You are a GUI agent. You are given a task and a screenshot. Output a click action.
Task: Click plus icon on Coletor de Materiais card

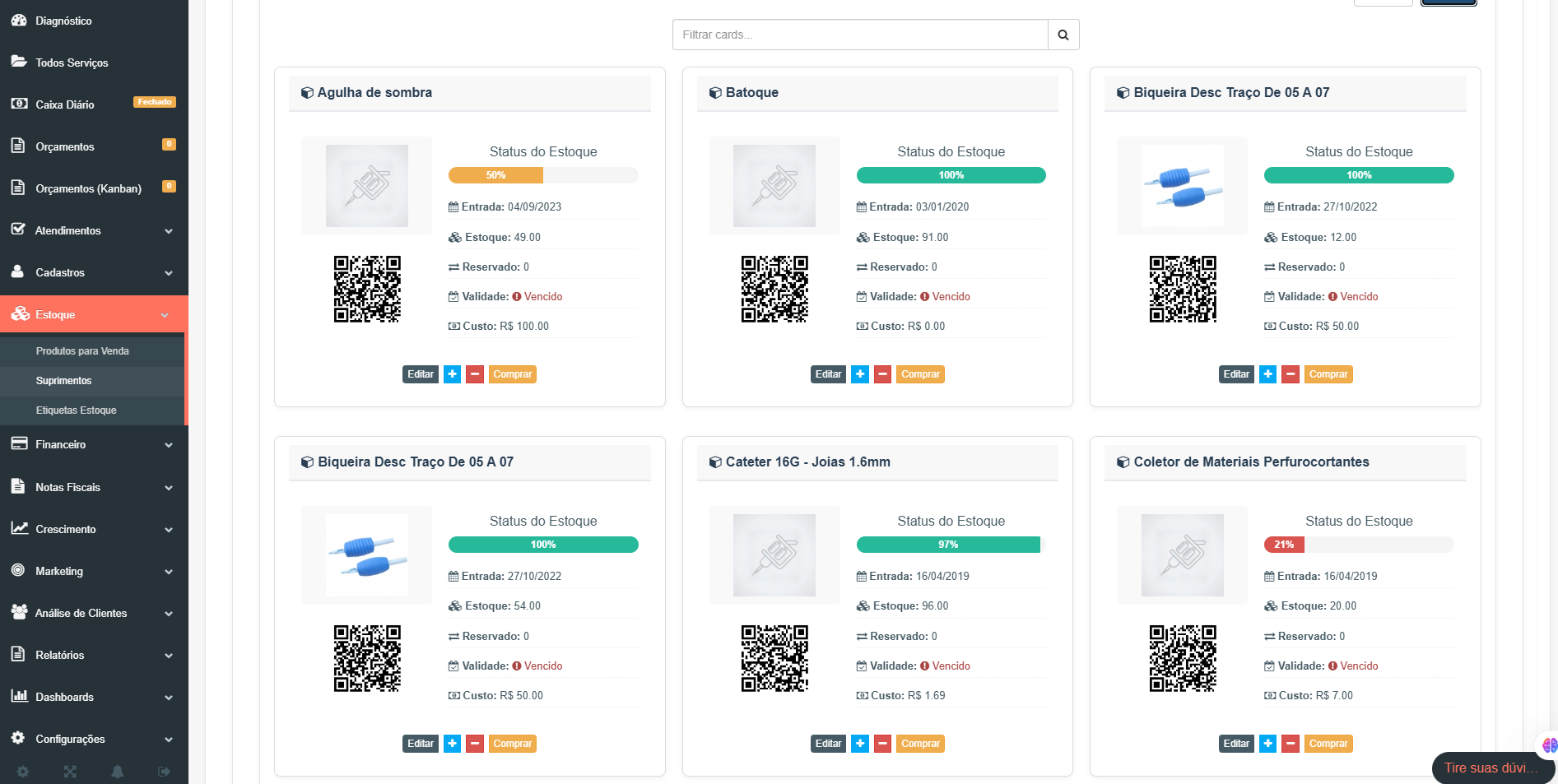tap(1268, 744)
